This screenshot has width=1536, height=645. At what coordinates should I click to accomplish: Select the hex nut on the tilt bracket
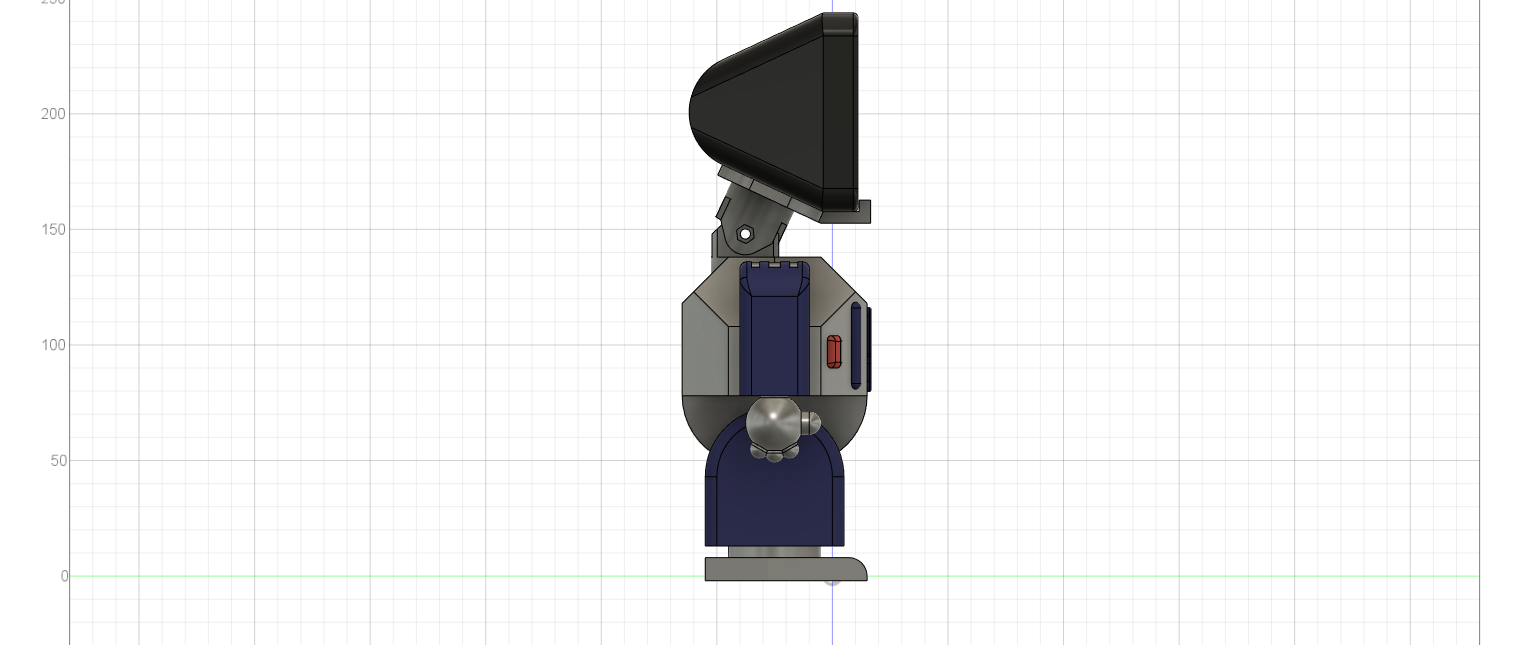(x=745, y=234)
